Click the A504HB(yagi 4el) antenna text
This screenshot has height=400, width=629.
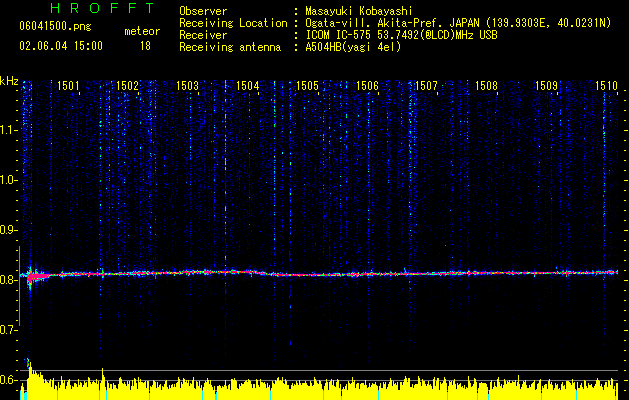point(353,47)
